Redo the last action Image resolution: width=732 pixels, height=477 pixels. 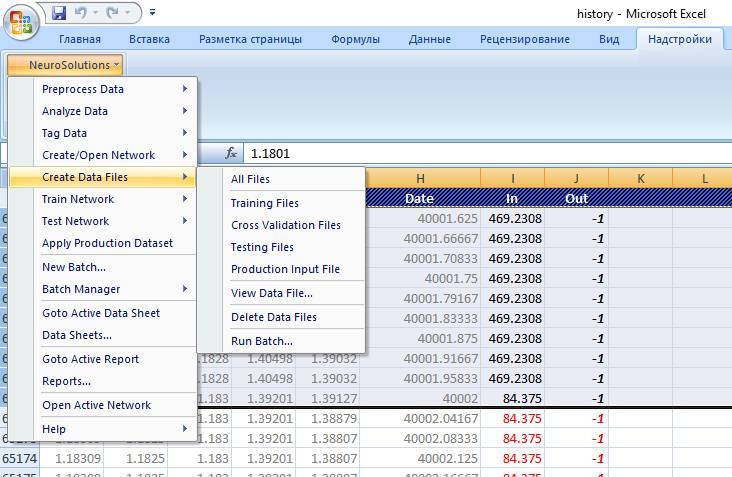point(112,13)
